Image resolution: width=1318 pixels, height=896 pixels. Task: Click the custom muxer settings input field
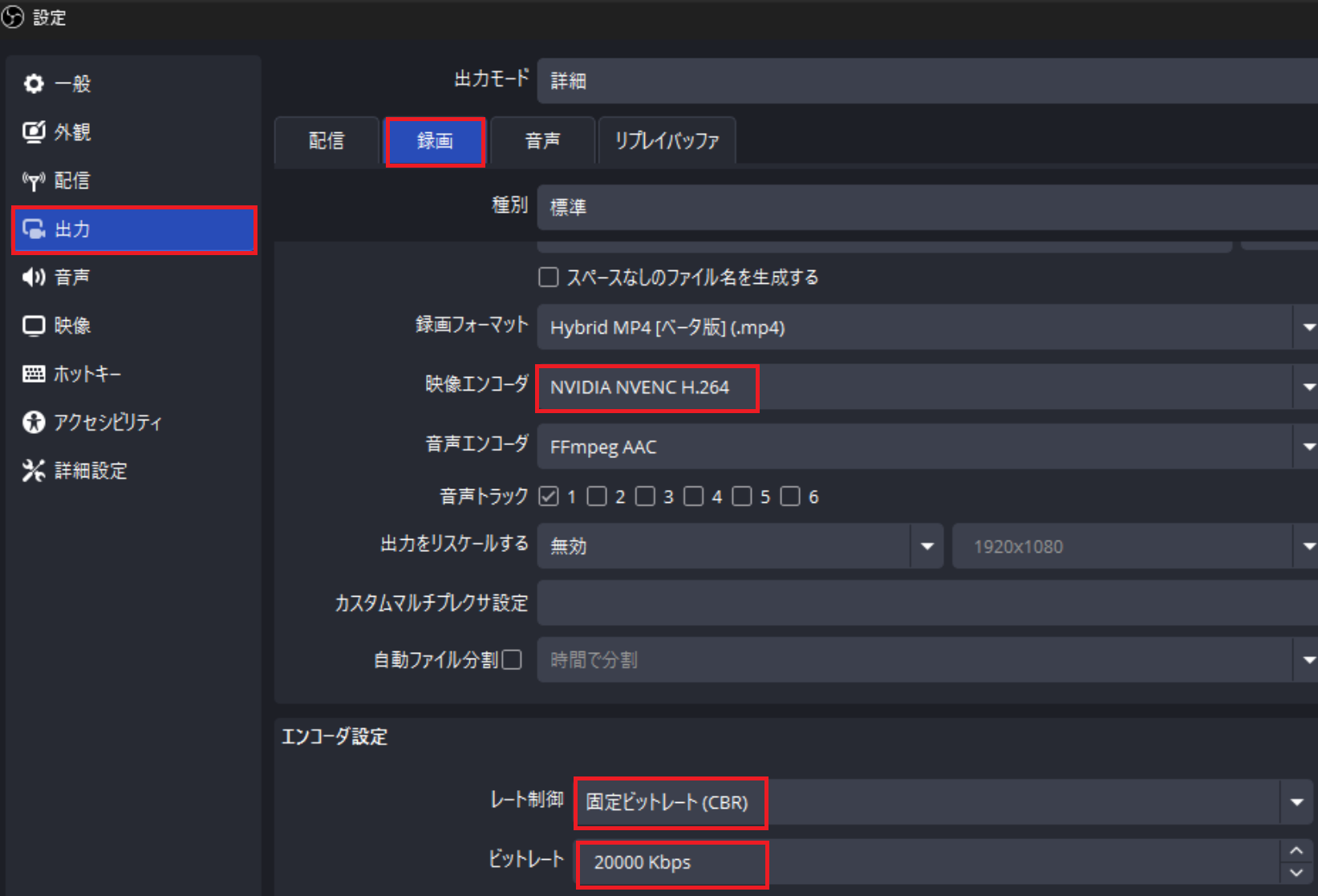923,603
